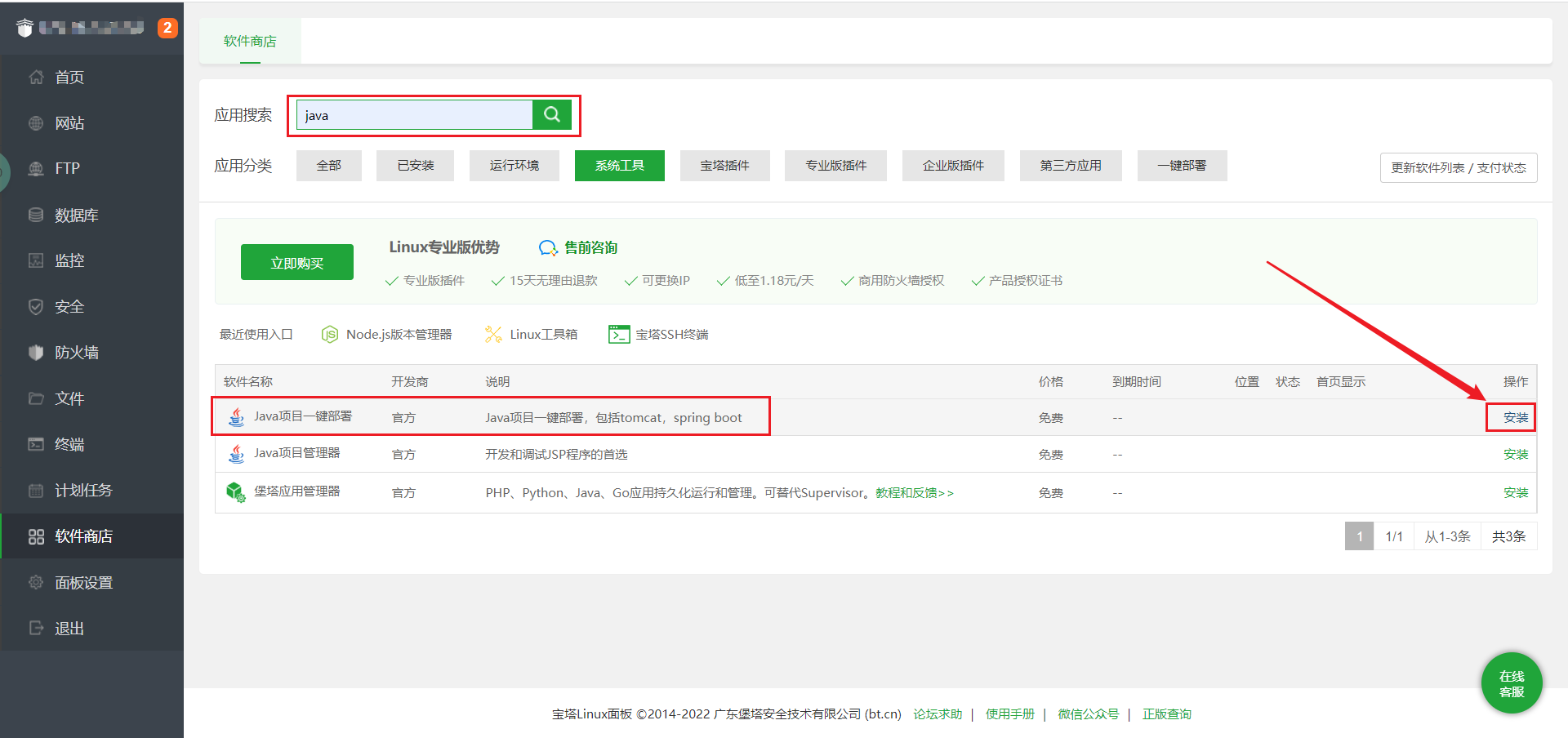Install 堡塔应用管理器
The image size is (1568, 738).
pyautogui.click(x=1516, y=492)
